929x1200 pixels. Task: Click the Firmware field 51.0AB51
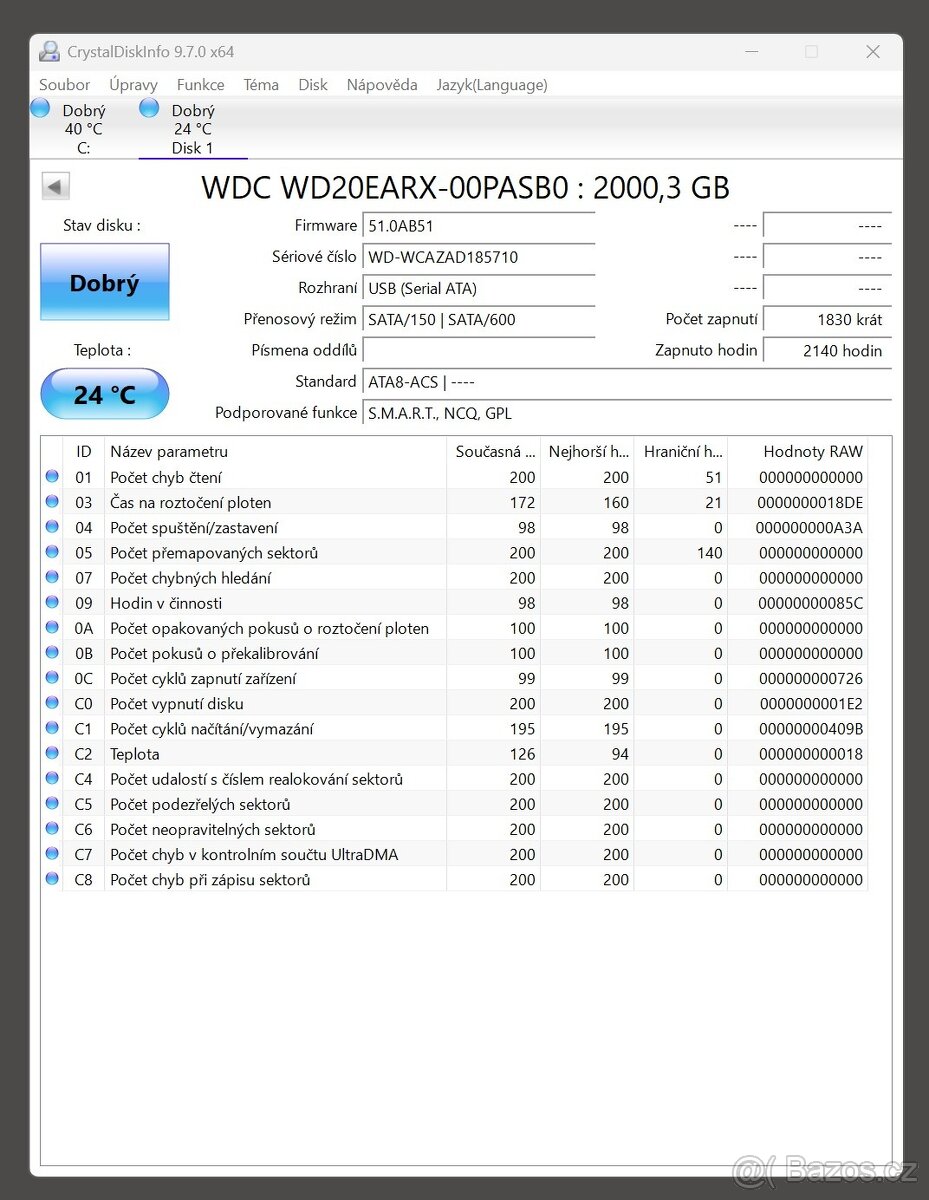479,226
